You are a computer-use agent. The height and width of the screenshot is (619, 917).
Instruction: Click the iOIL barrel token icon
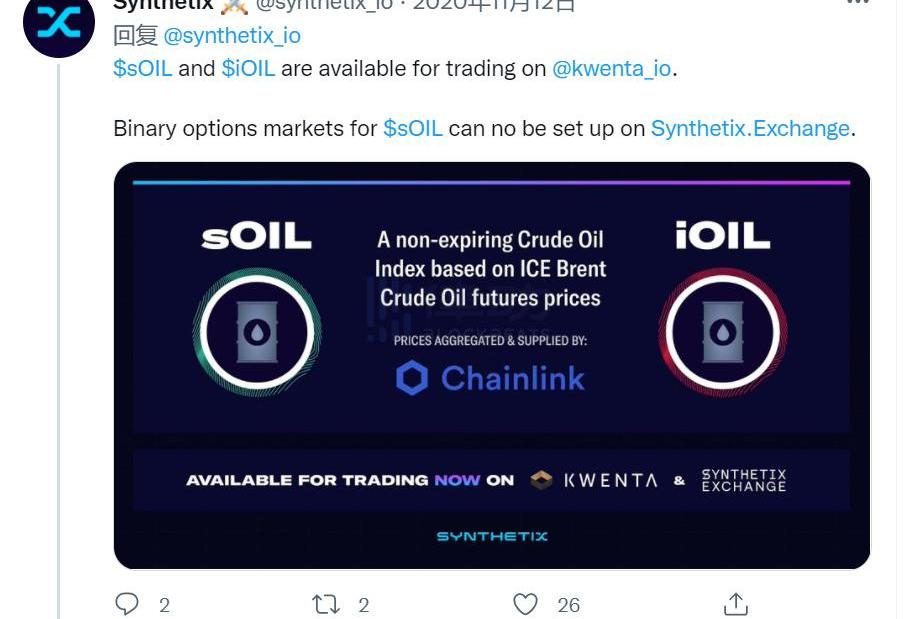point(723,332)
